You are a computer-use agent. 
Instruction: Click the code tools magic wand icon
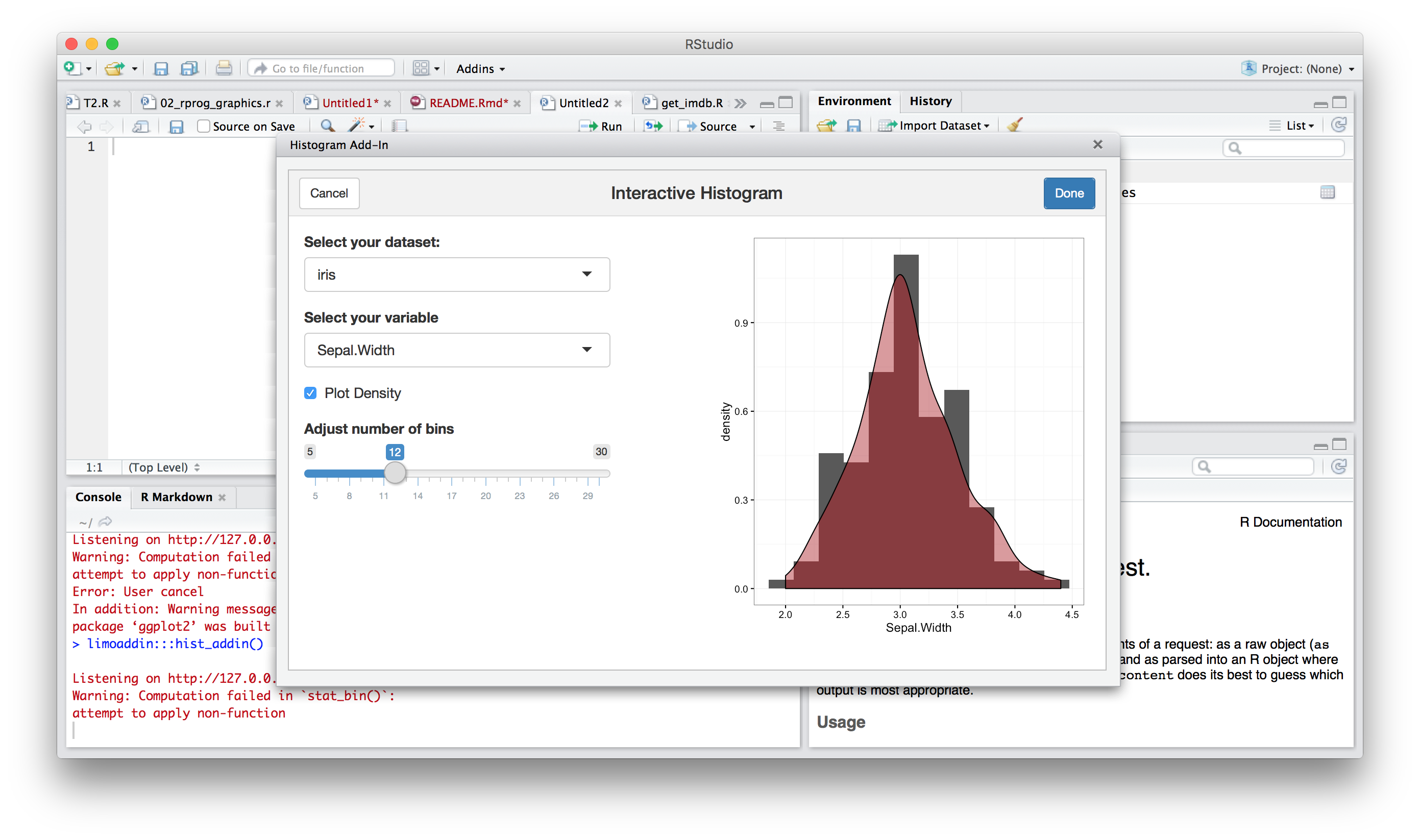357,126
